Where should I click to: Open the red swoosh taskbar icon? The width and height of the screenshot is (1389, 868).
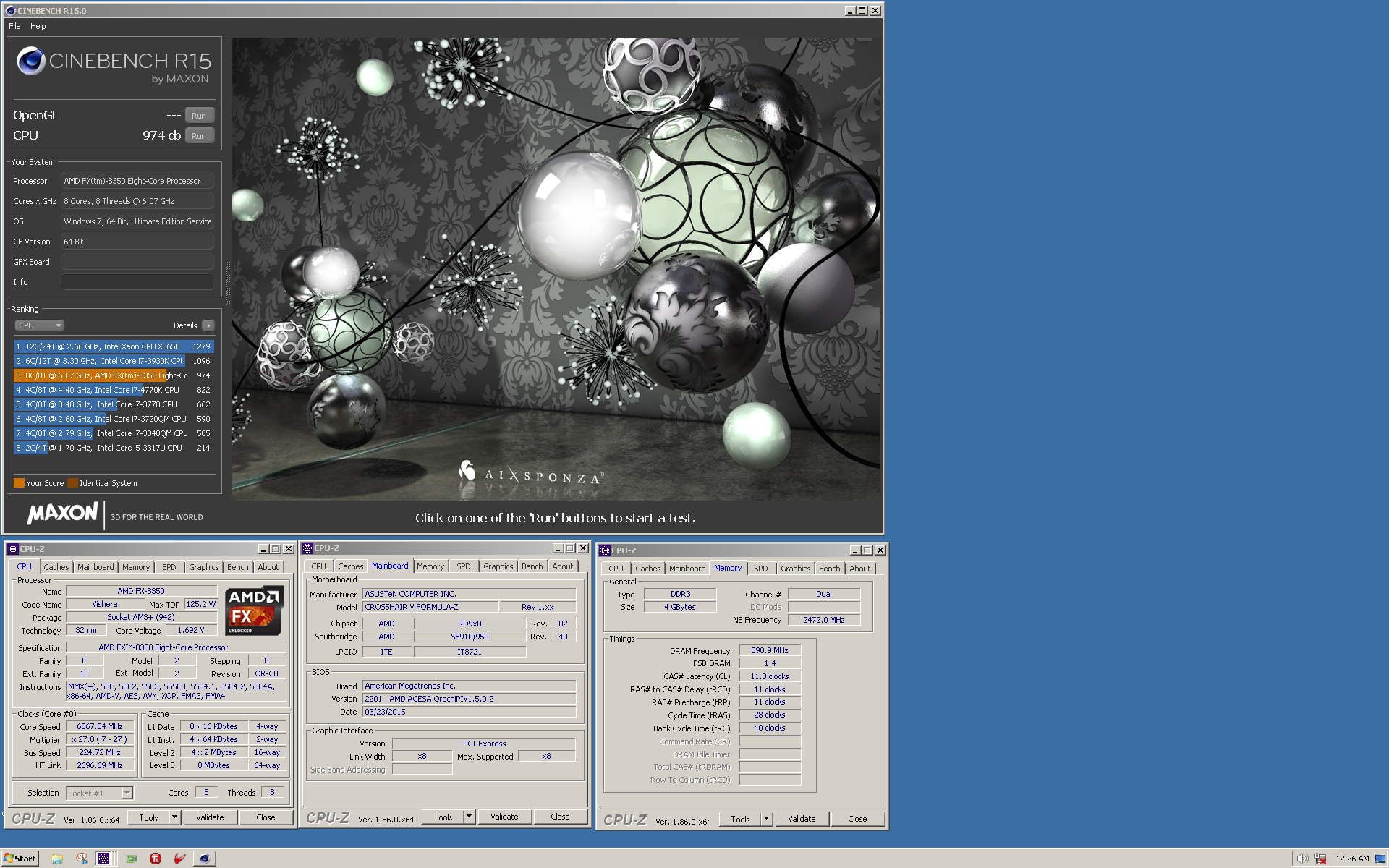click(x=180, y=859)
